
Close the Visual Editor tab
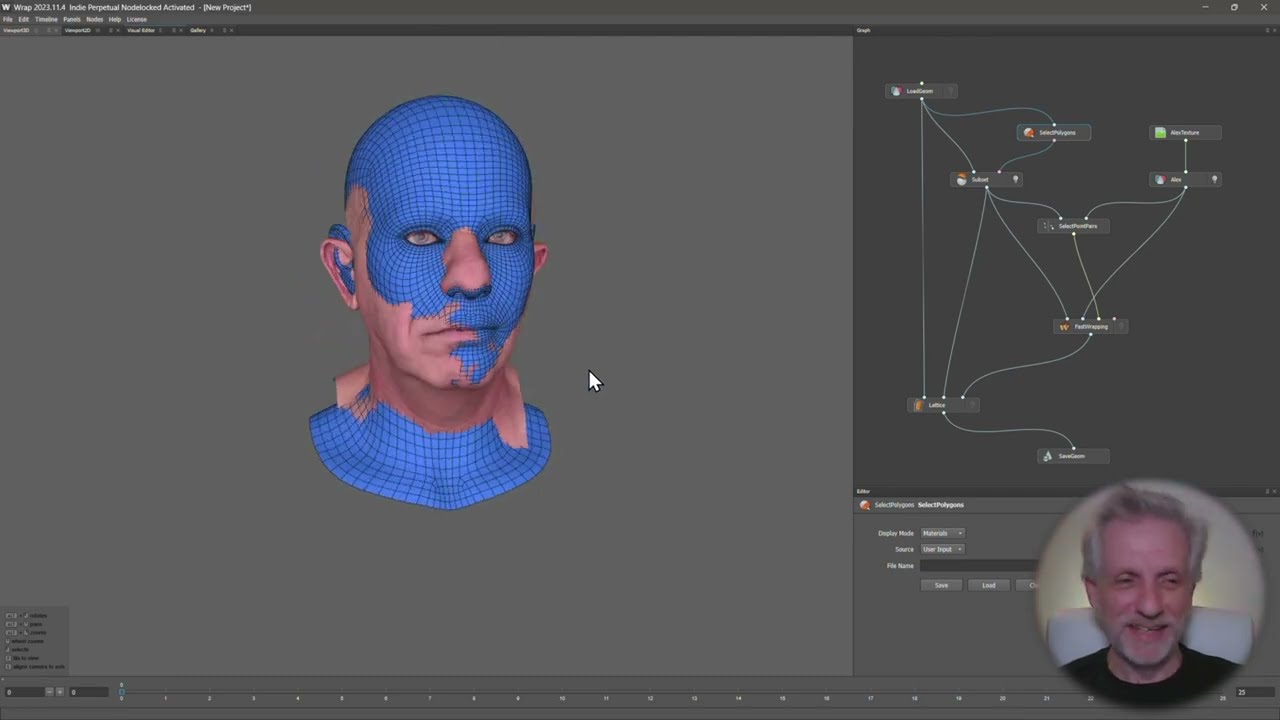click(x=181, y=30)
